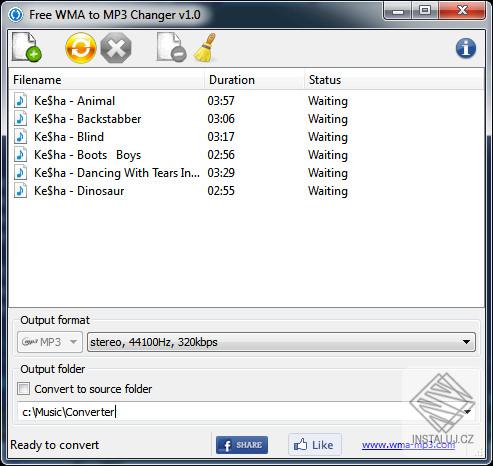
Task: Click the app icon in title bar
Action: tap(16, 15)
